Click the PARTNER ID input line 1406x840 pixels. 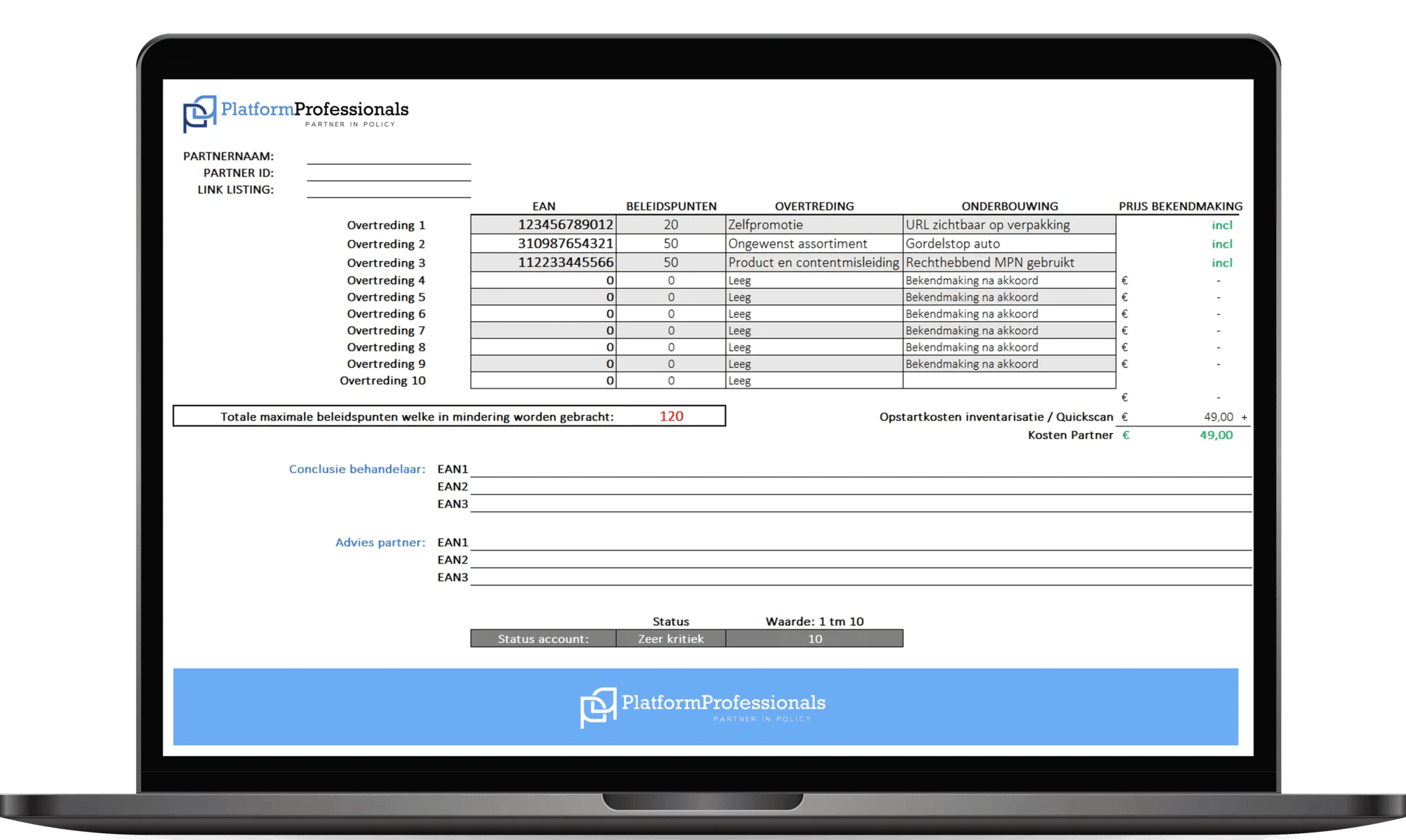(389, 174)
